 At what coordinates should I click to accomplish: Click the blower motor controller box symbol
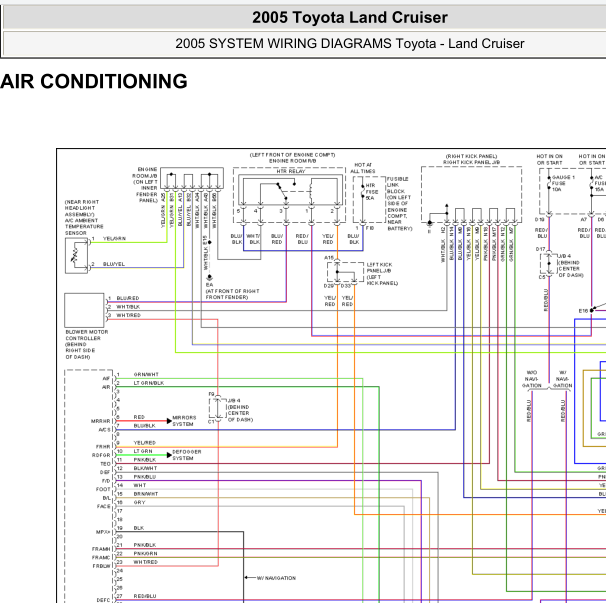pyautogui.click(x=84, y=310)
